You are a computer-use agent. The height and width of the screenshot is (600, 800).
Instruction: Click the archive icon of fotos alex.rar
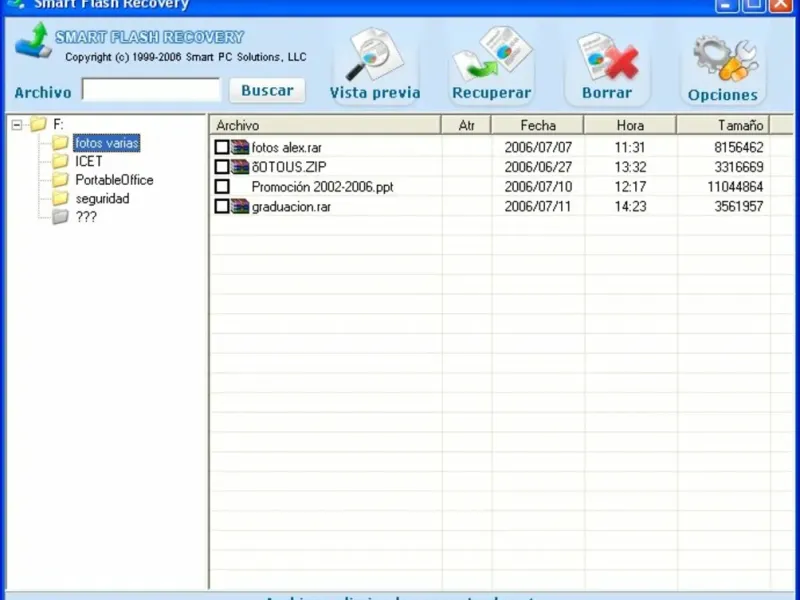pos(240,147)
